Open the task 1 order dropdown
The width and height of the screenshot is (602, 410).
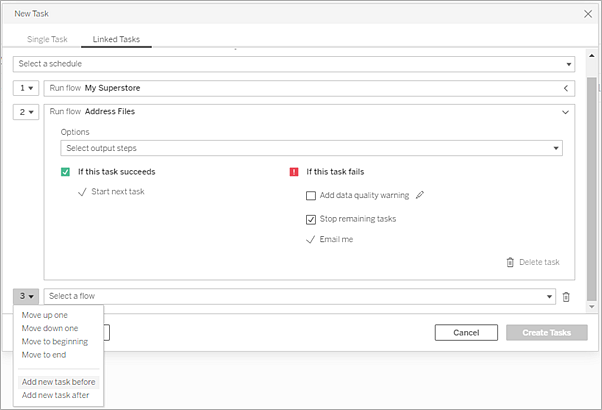[26, 88]
